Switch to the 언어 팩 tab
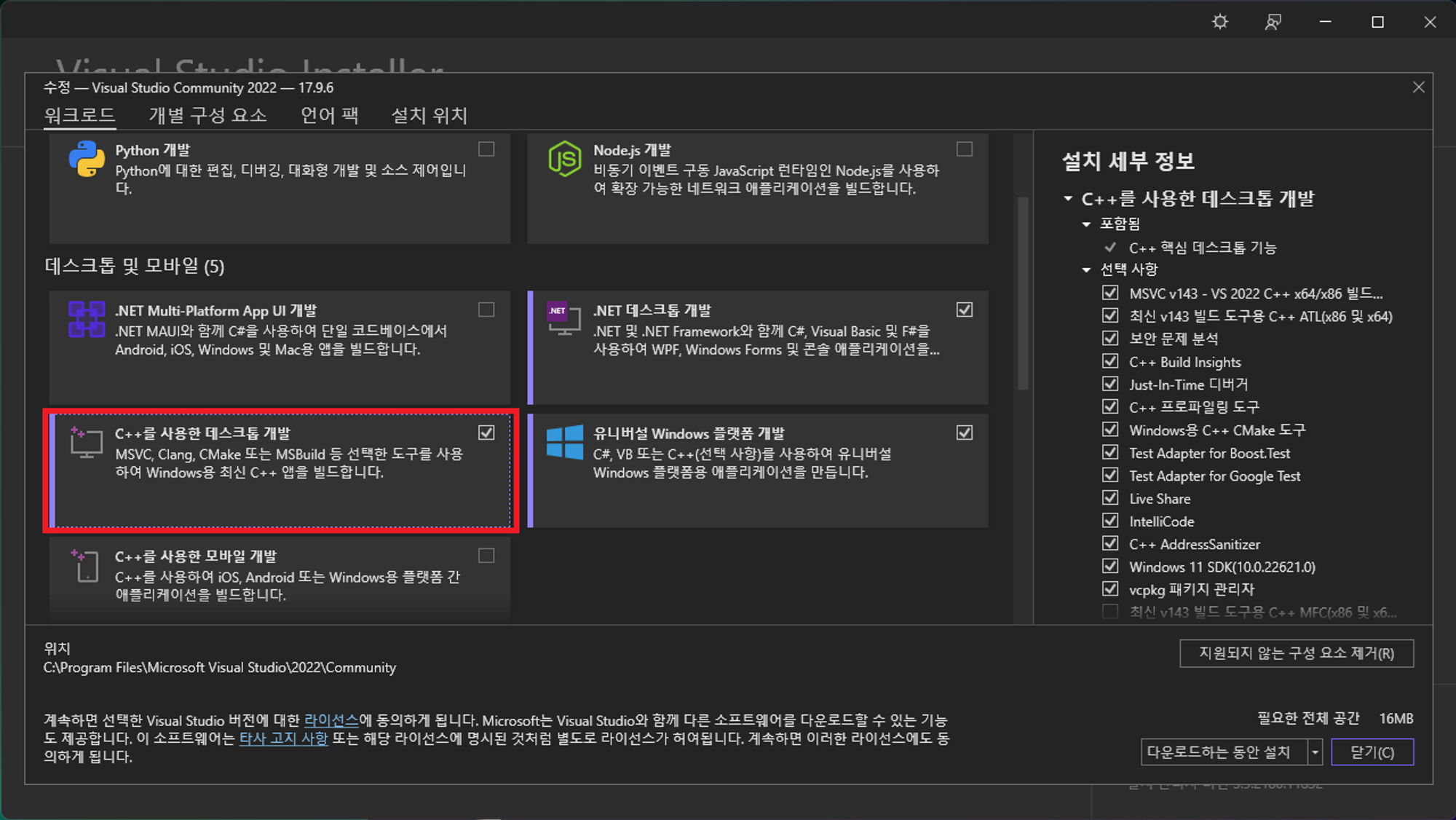Image resolution: width=1456 pixels, height=820 pixels. point(329,115)
